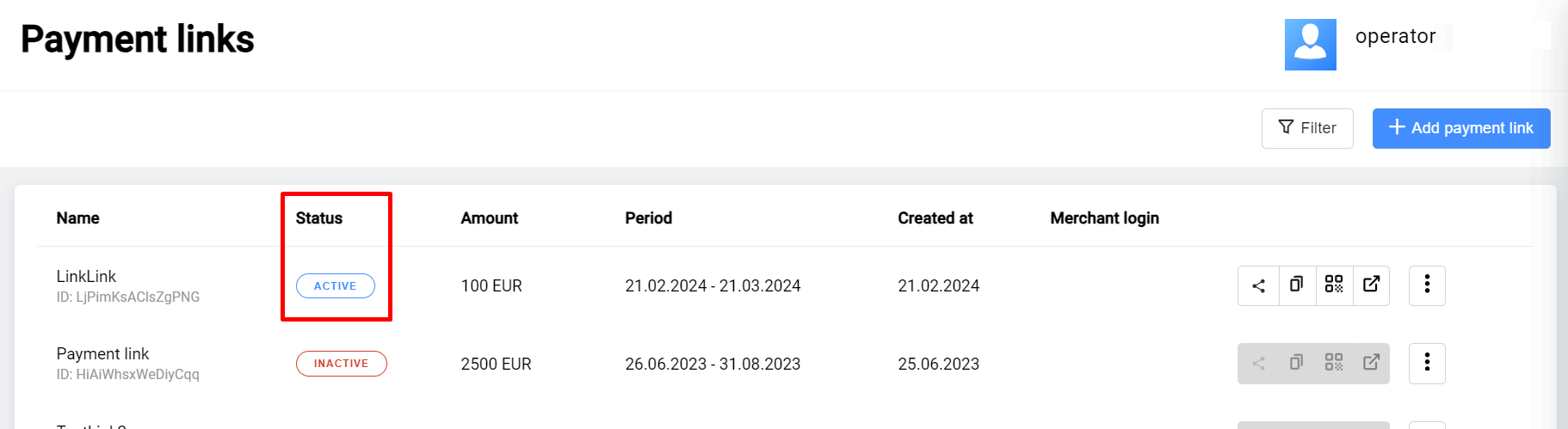
Task: Open the three-dot menu for LinkLink
Action: tap(1427, 285)
